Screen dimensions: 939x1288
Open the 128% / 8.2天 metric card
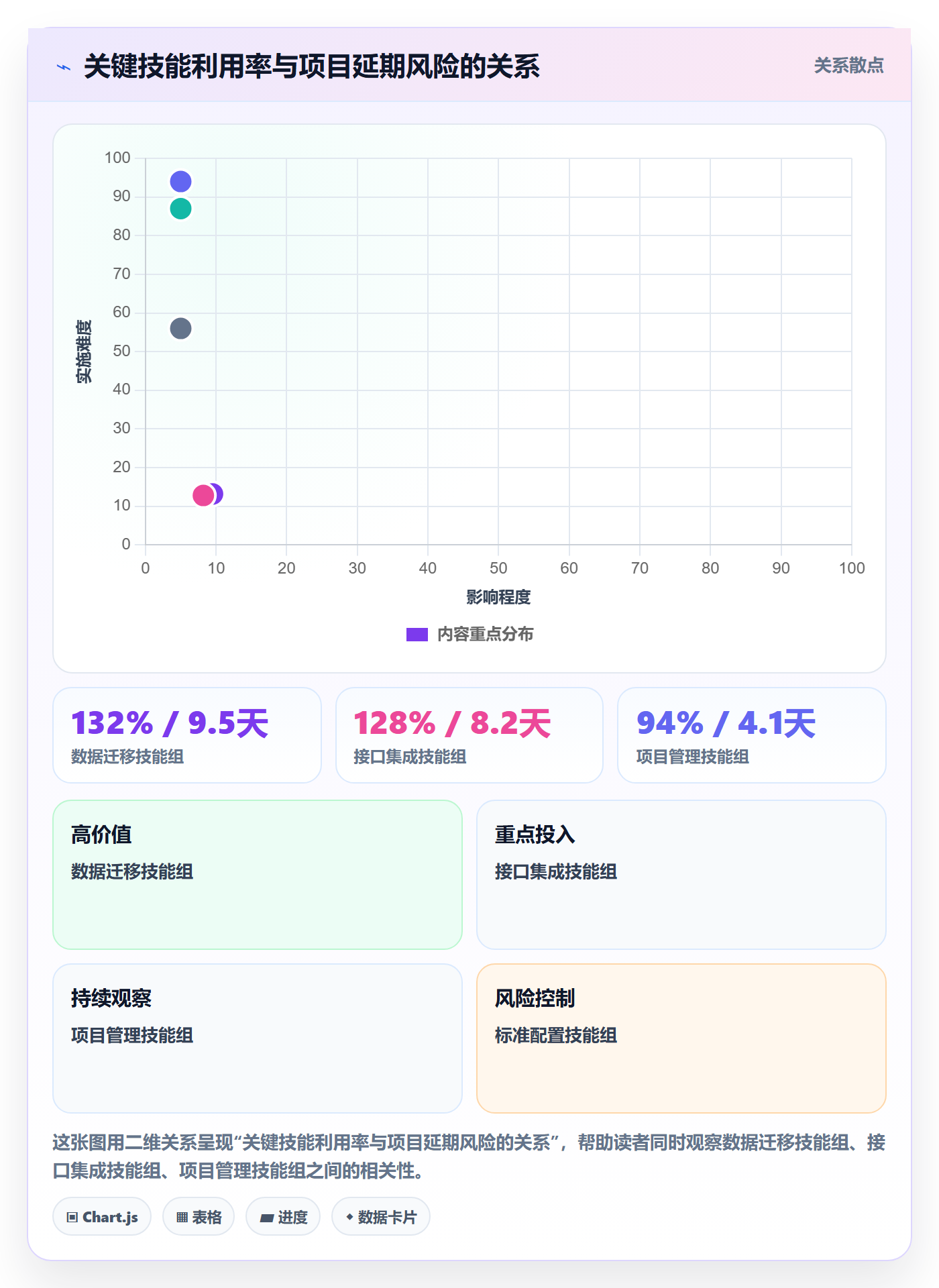[x=469, y=735]
